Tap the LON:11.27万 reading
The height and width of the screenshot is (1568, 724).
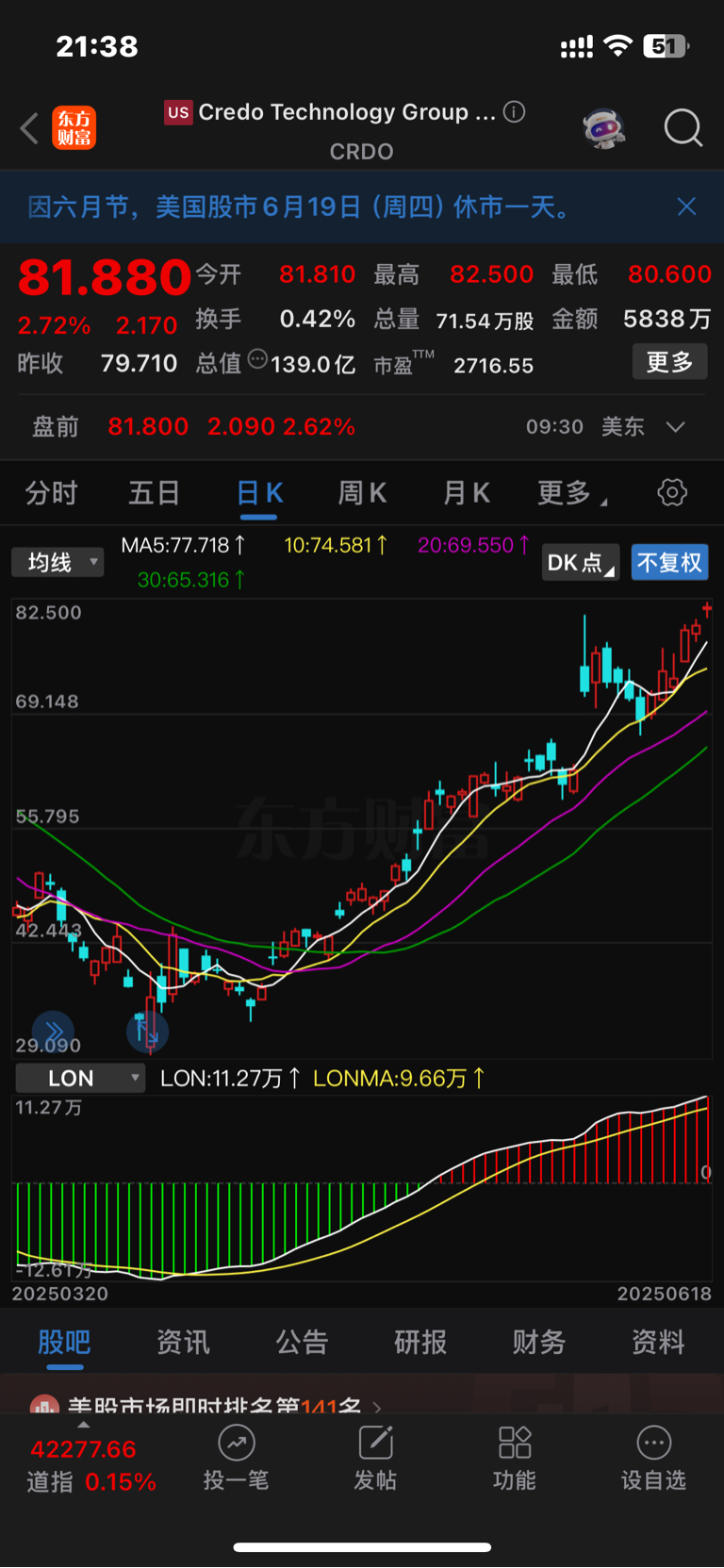pos(230,1078)
